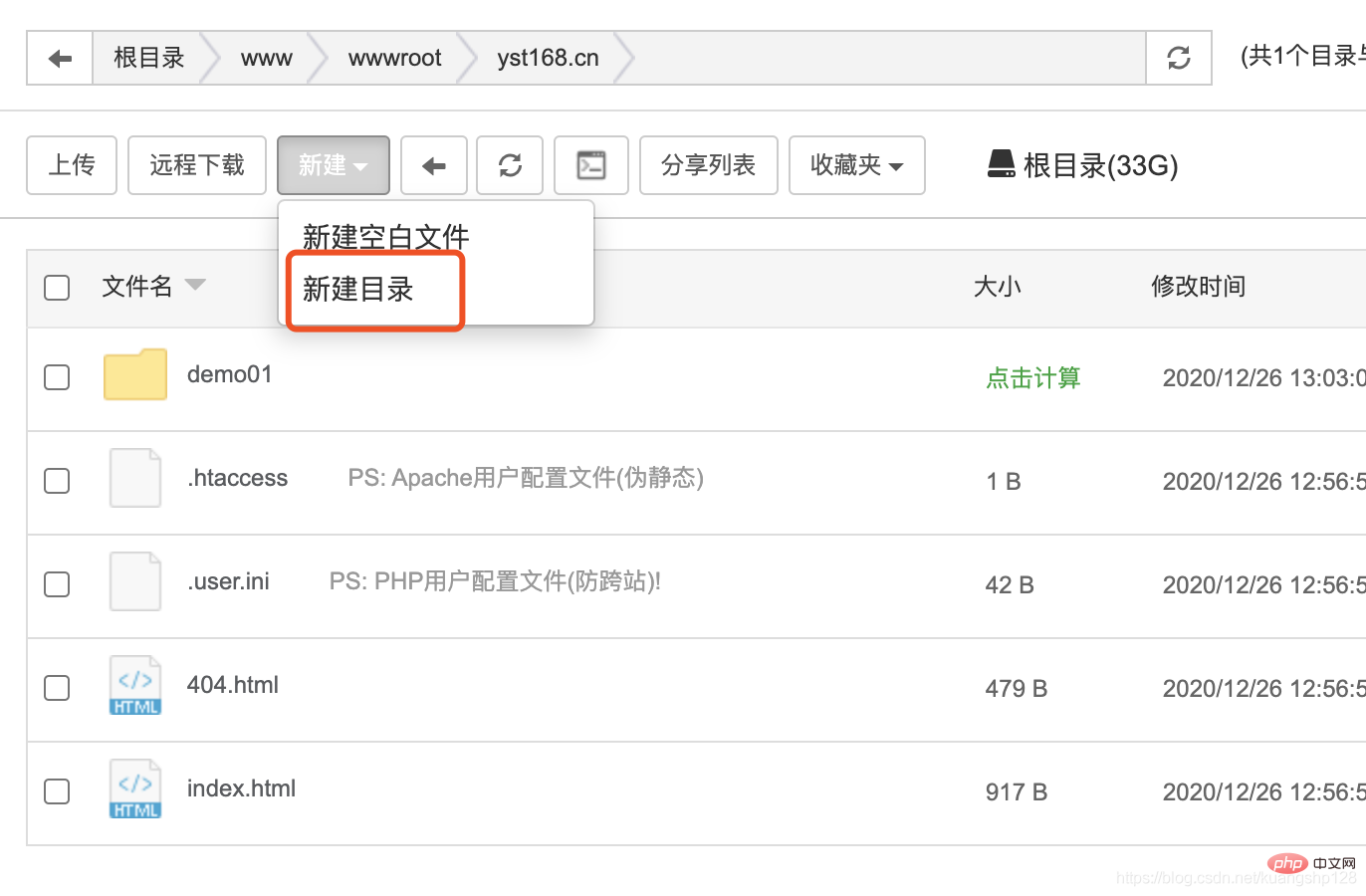Click the PHP用户配置文件 note text
This screenshot has height=896, width=1366.
pos(495,581)
